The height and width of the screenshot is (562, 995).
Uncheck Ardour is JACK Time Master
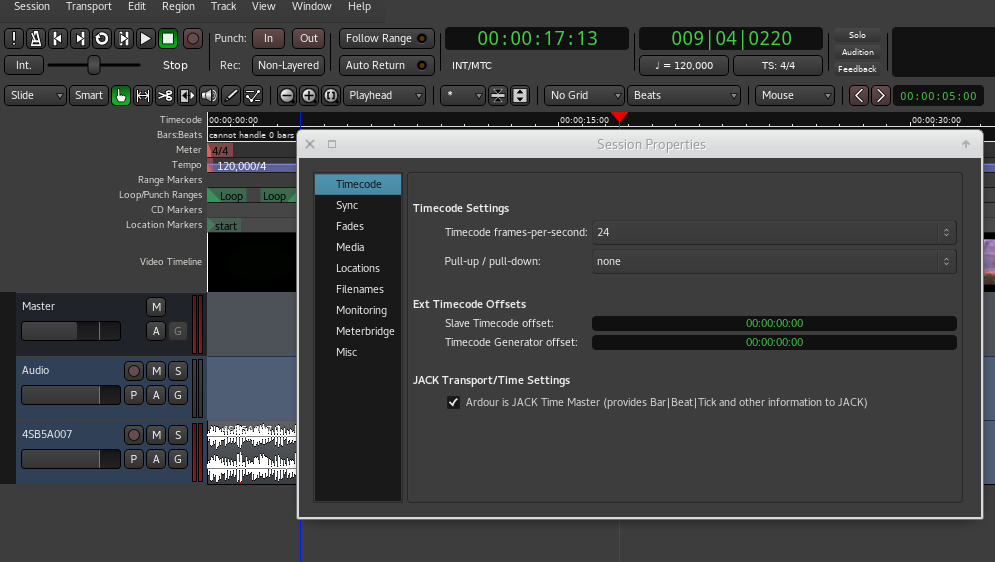coord(454,402)
